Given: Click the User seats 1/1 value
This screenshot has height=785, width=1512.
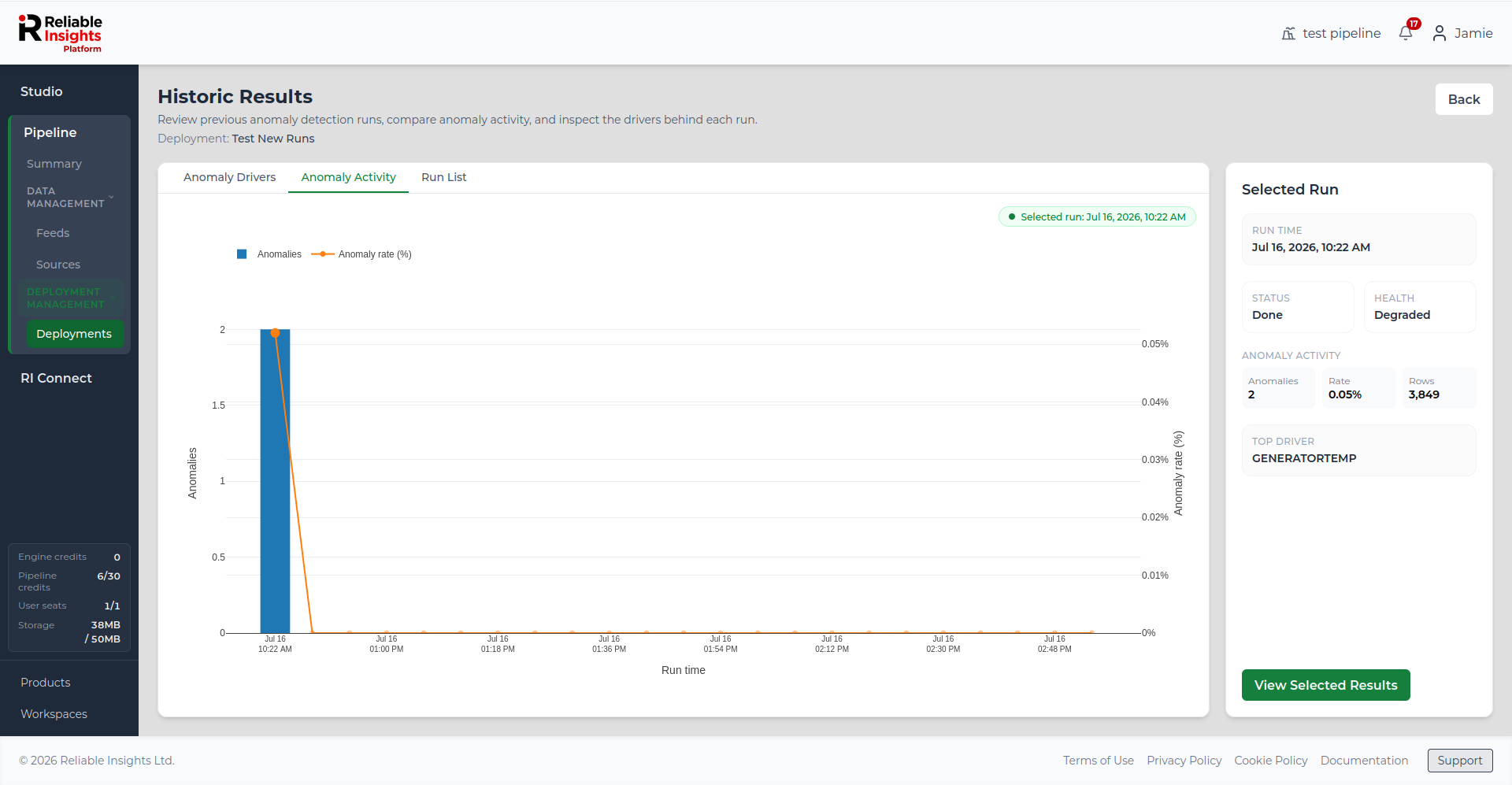Looking at the screenshot, I should [113, 606].
